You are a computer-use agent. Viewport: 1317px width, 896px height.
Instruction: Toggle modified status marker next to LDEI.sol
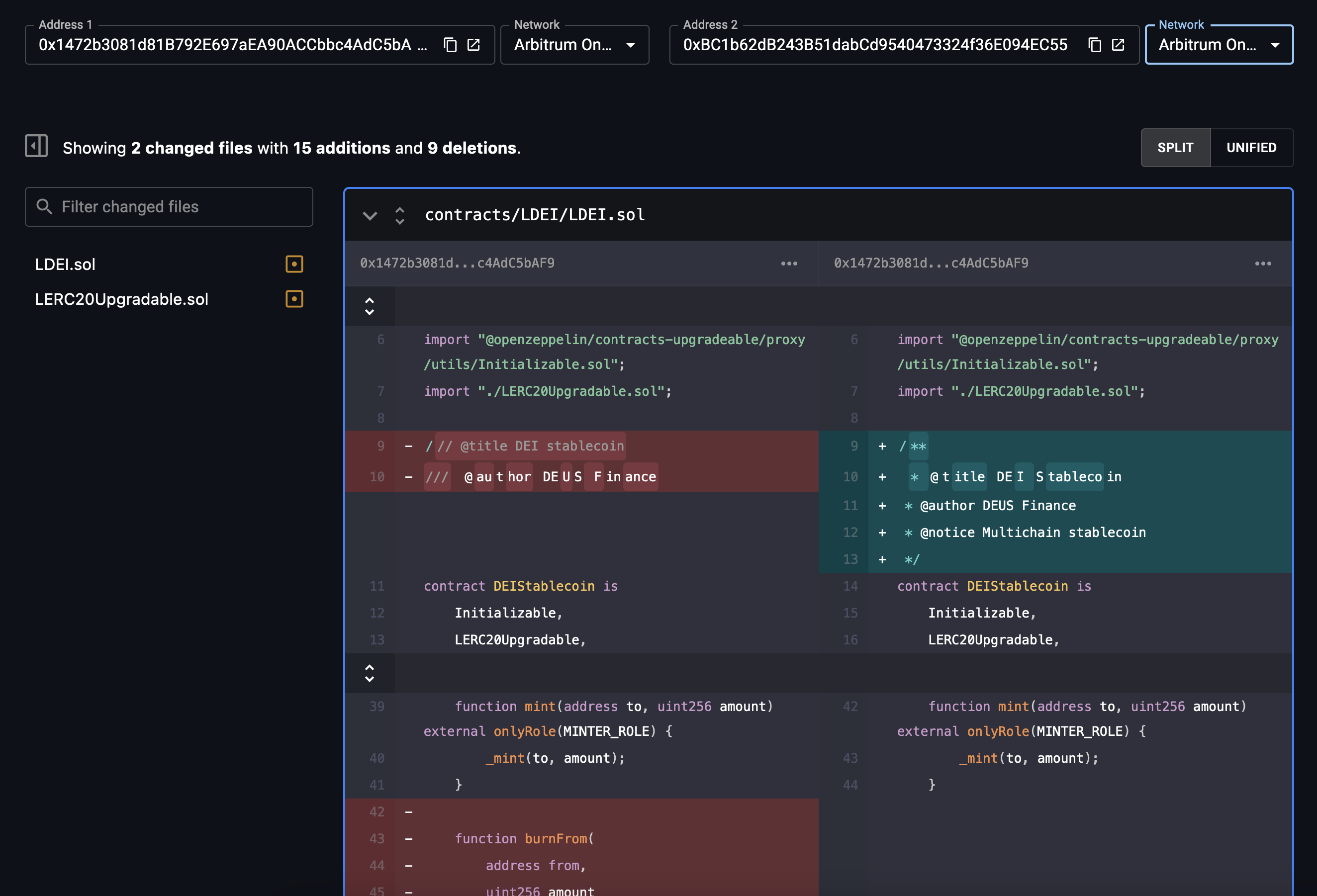294,264
